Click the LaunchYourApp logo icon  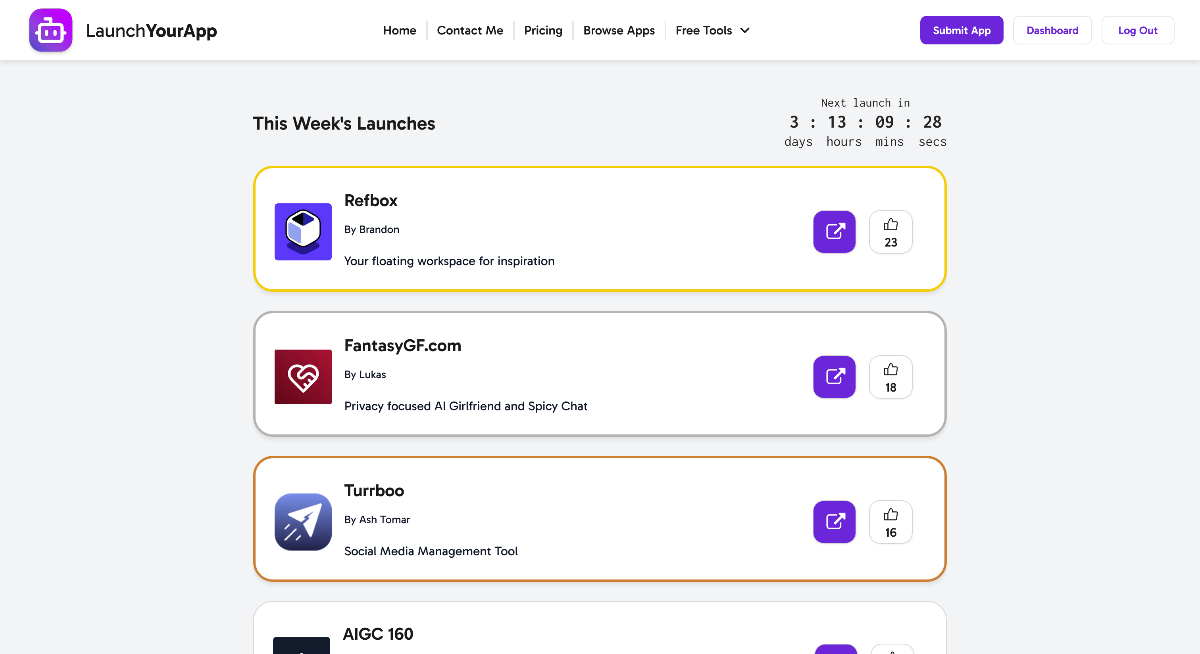(x=50, y=30)
